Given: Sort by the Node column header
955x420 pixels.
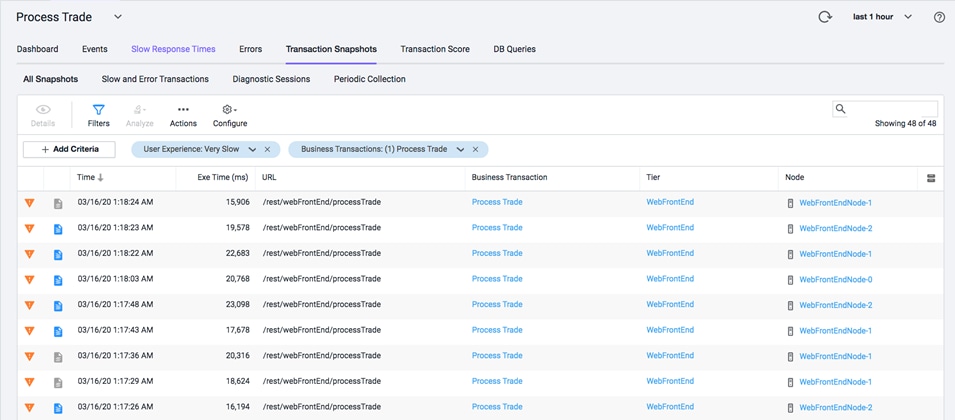Looking at the screenshot, I should [794, 178].
